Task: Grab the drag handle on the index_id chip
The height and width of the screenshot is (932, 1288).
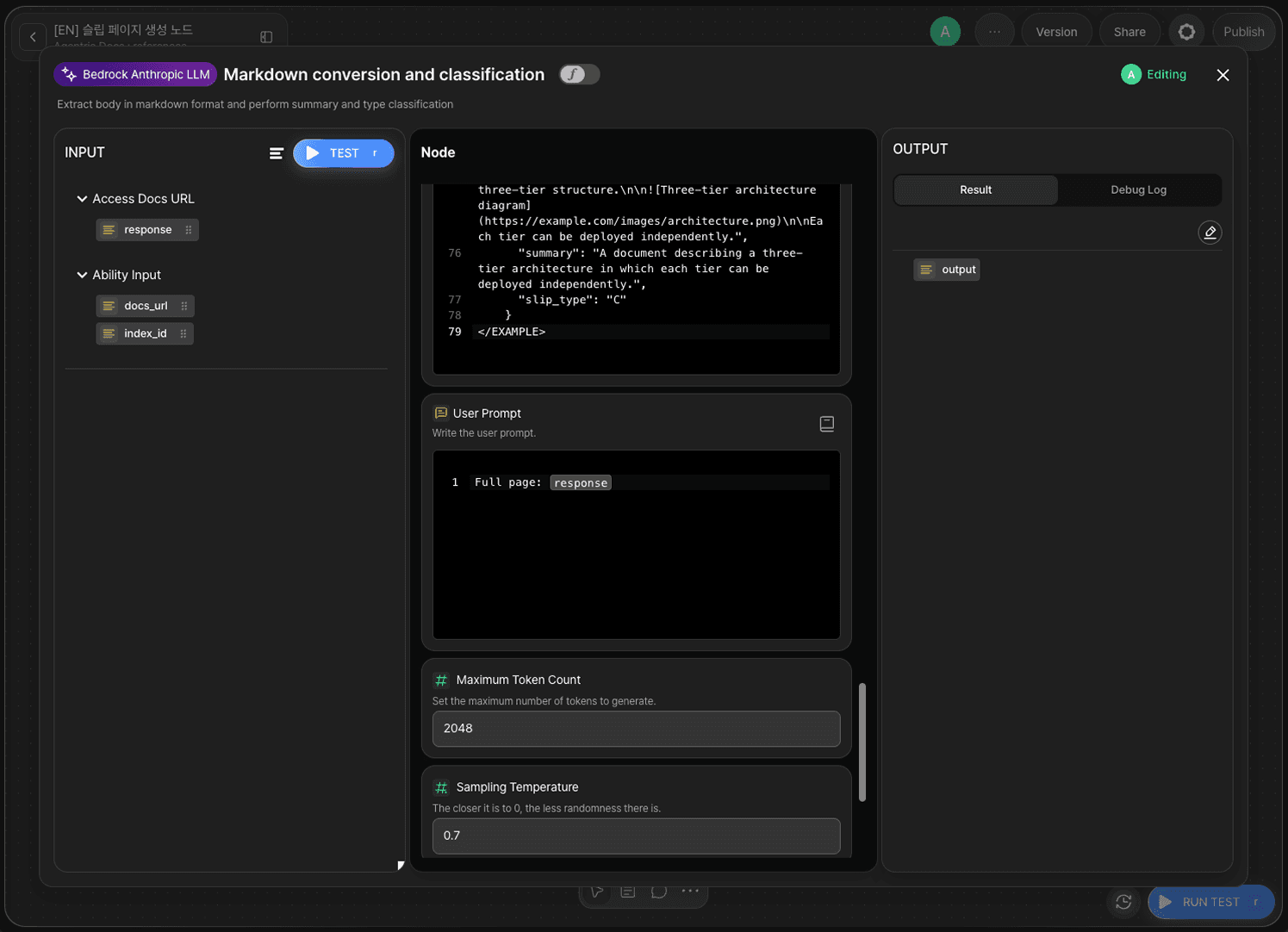Action: click(x=184, y=333)
